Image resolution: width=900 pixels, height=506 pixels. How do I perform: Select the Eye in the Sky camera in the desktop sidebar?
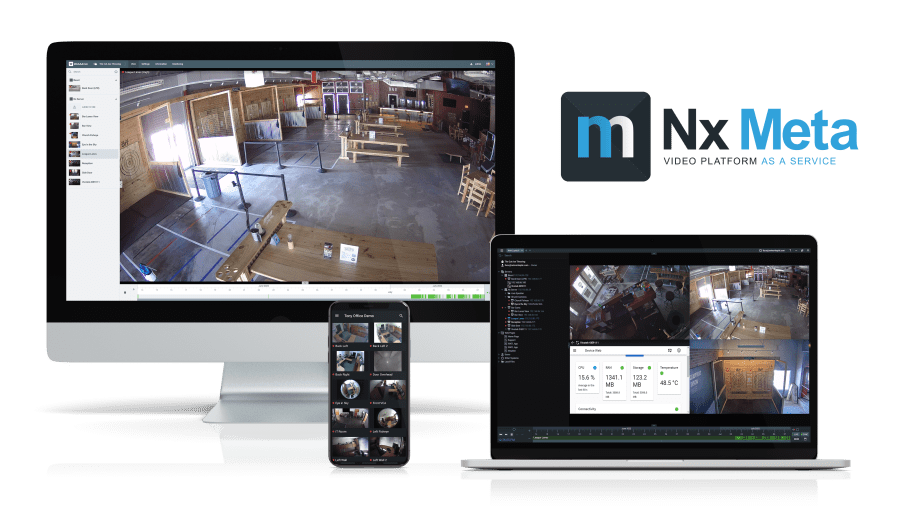[93, 145]
